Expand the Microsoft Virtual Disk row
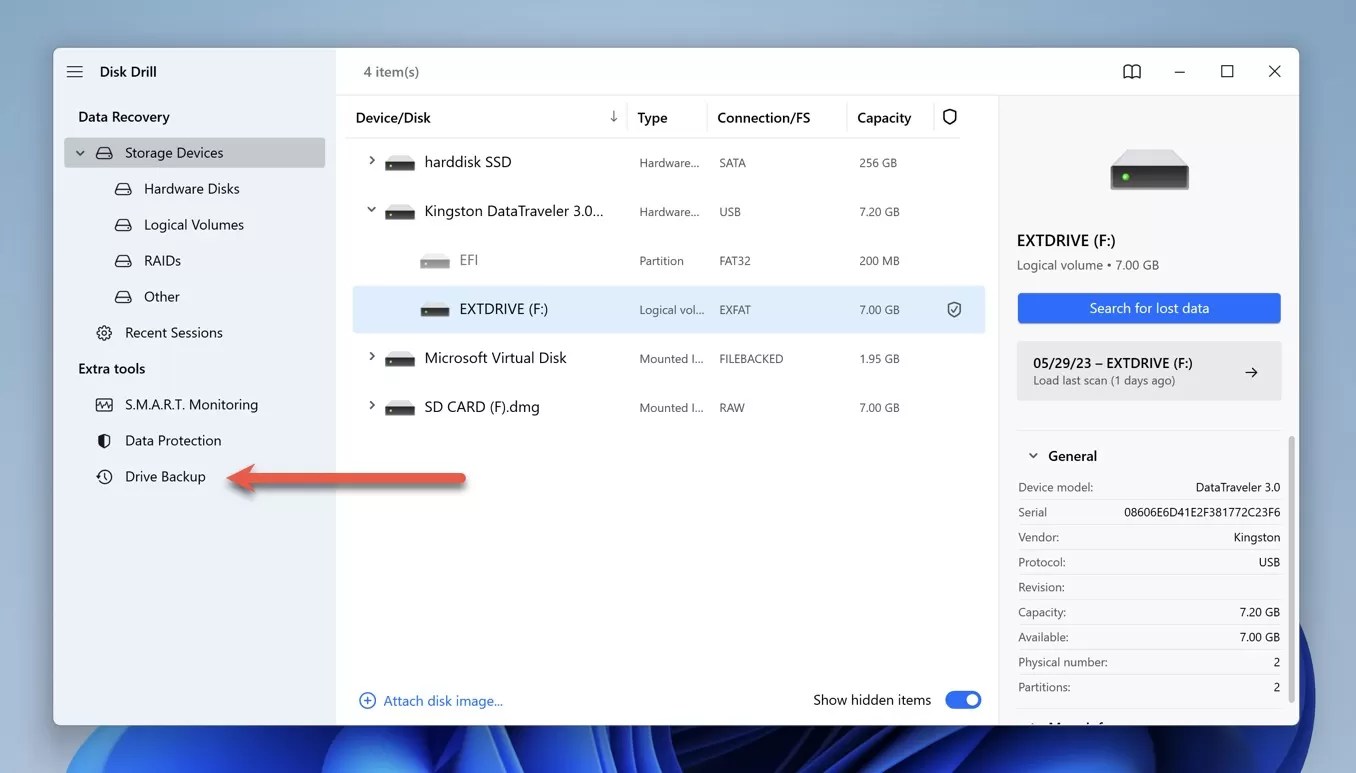This screenshot has height=773, width=1356. [x=372, y=357]
